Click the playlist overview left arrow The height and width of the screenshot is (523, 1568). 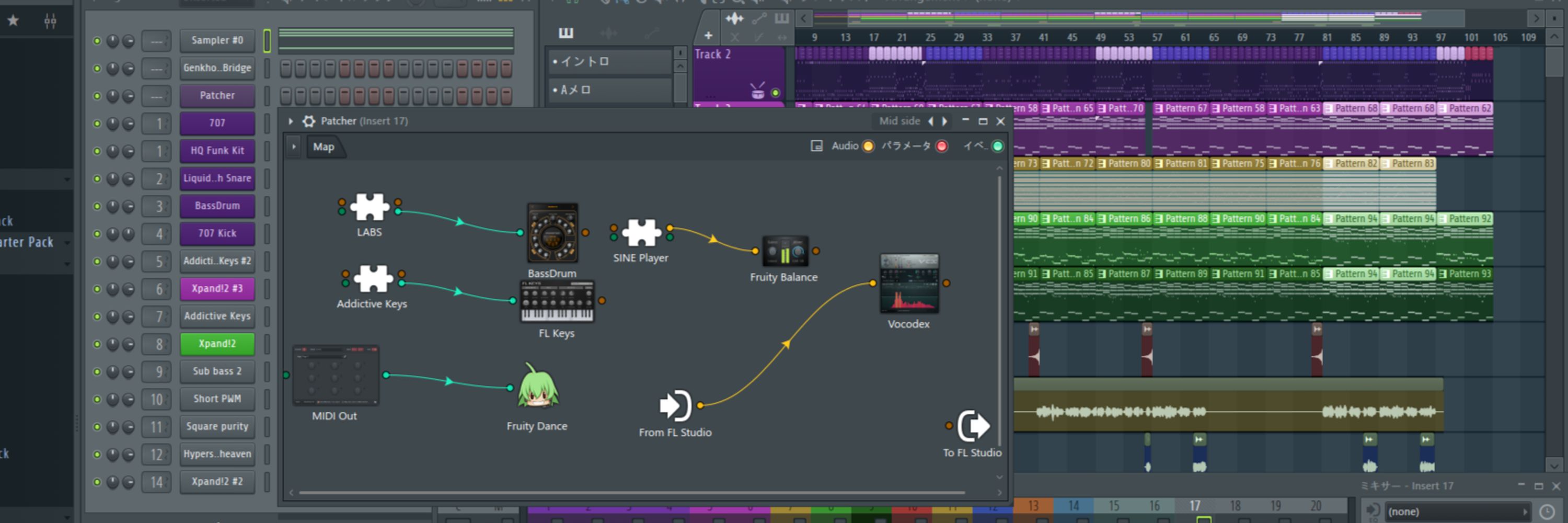(x=803, y=19)
